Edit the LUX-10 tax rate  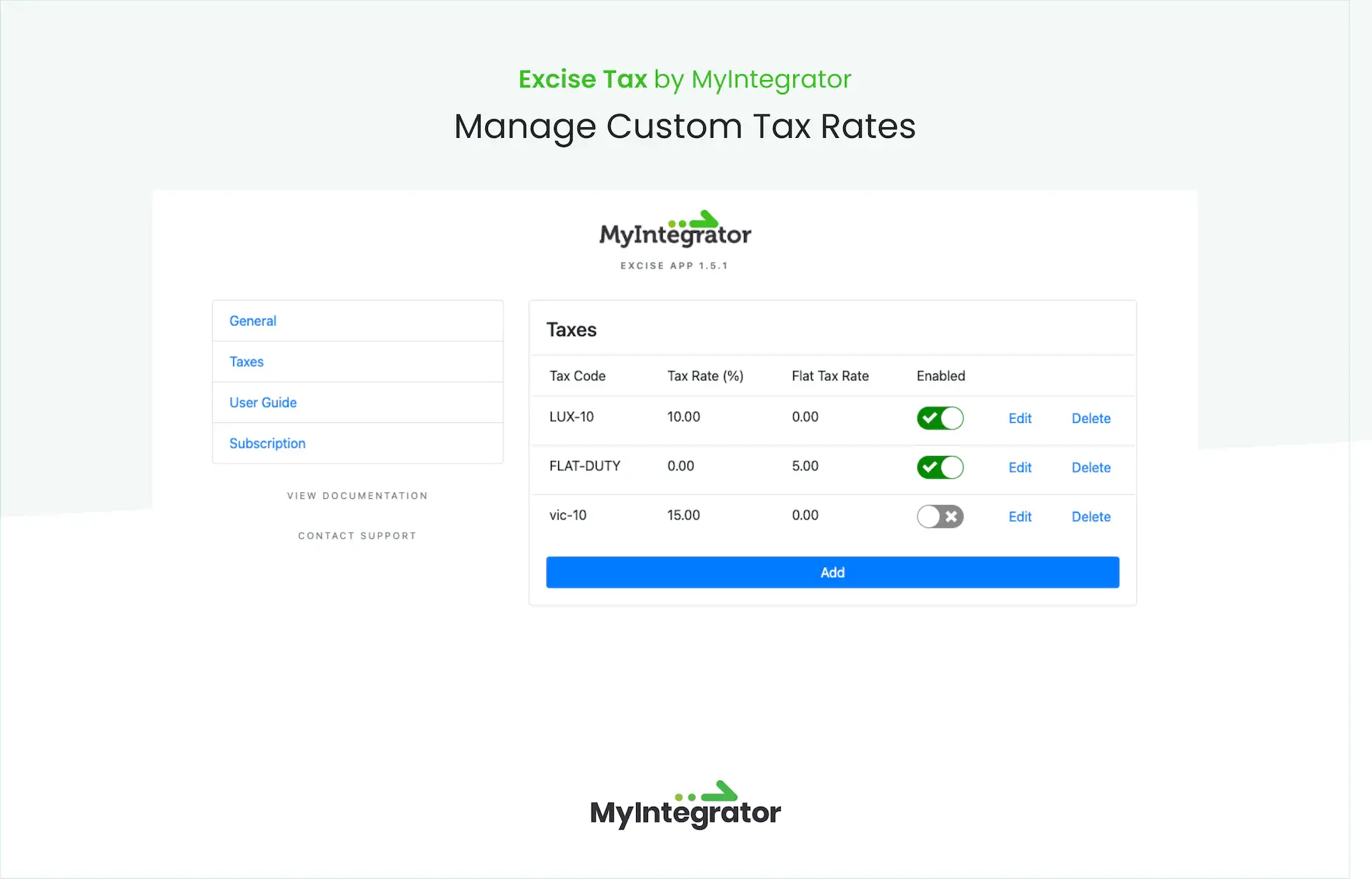coord(1020,418)
